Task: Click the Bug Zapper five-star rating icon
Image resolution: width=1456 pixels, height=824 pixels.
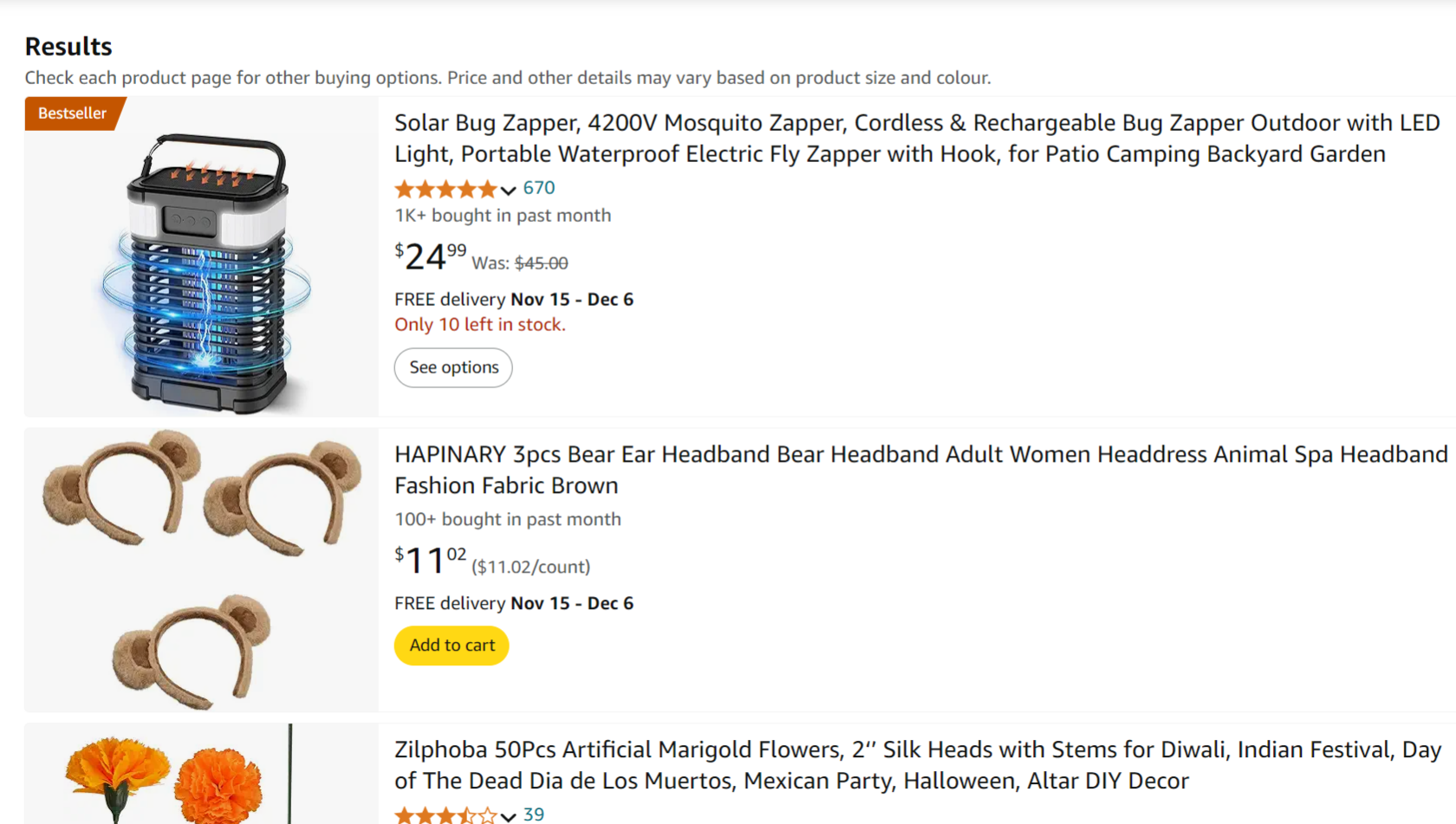Action: (x=445, y=189)
